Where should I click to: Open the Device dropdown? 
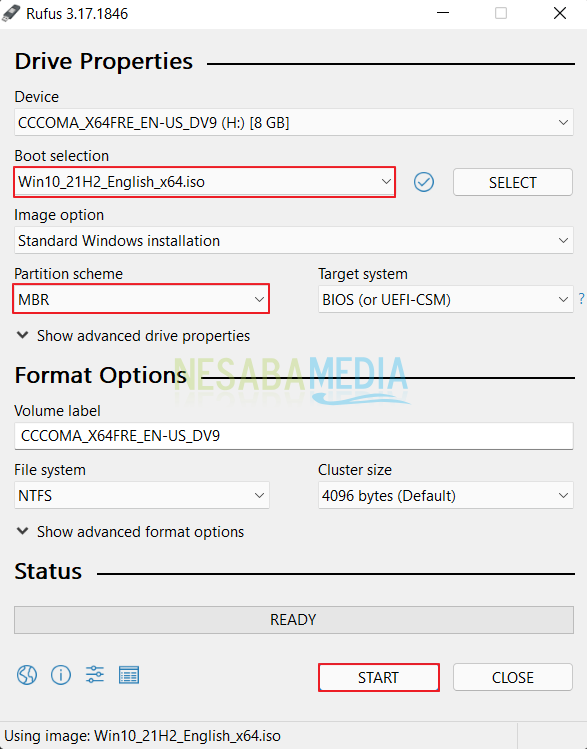[294, 123]
